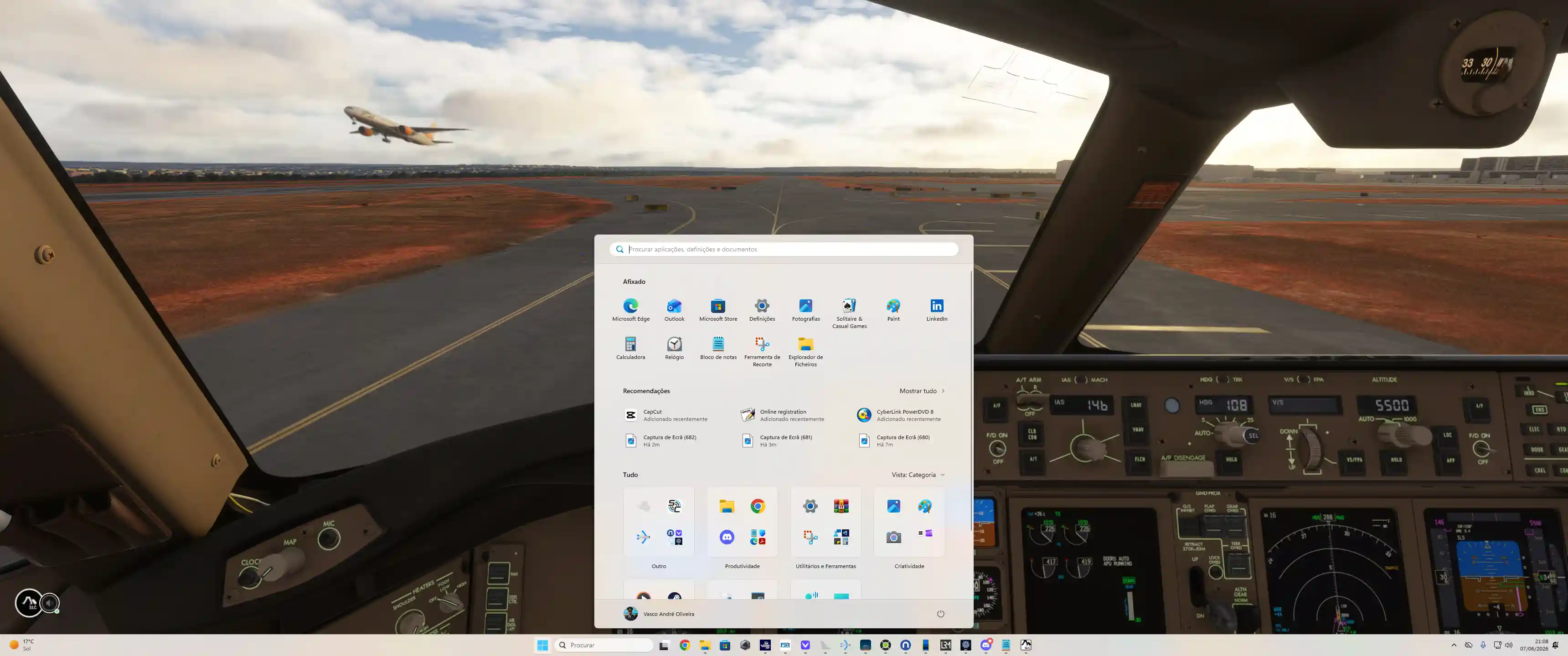Open Microsoft Store from taskbar
Image resolution: width=1568 pixels, height=656 pixels.
coord(725,645)
